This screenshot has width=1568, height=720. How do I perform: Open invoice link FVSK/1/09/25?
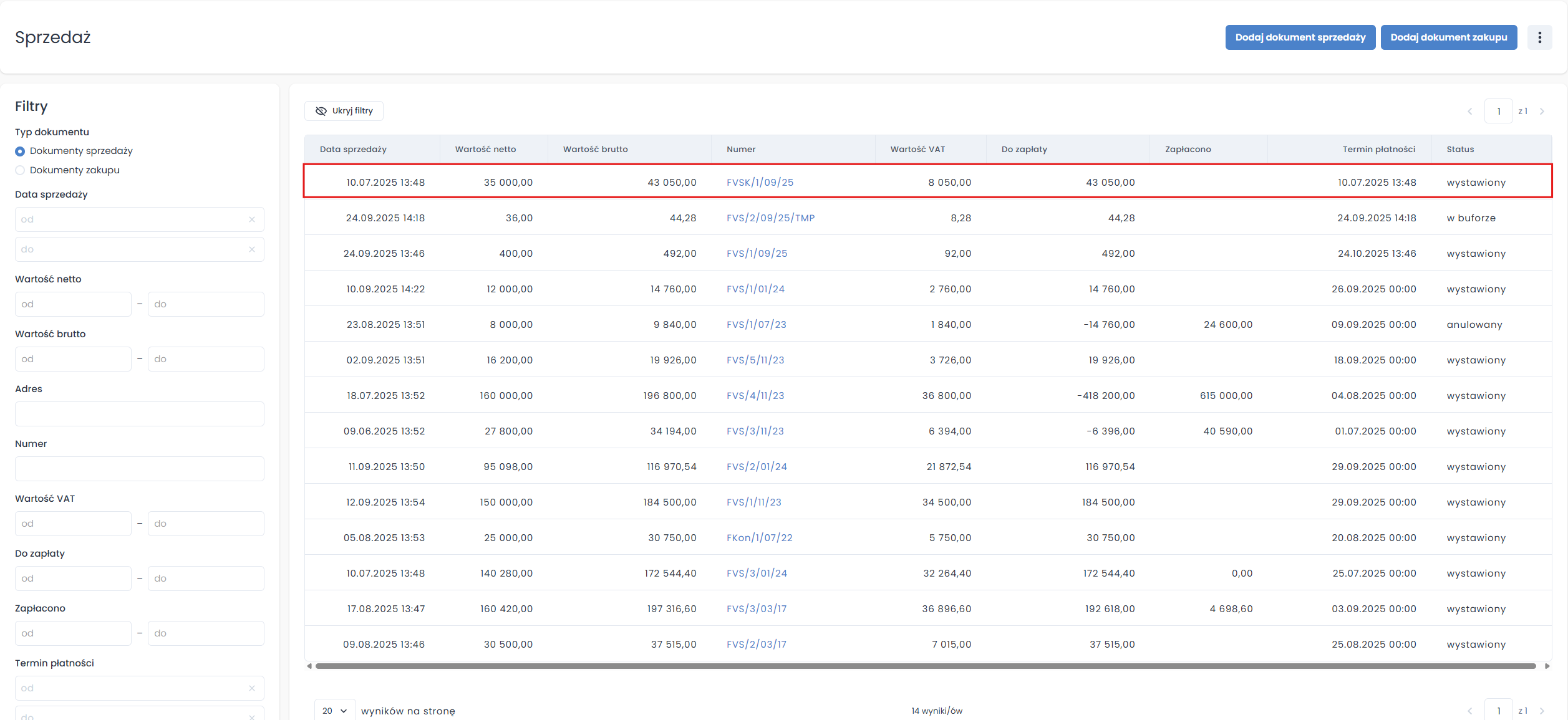coord(760,183)
